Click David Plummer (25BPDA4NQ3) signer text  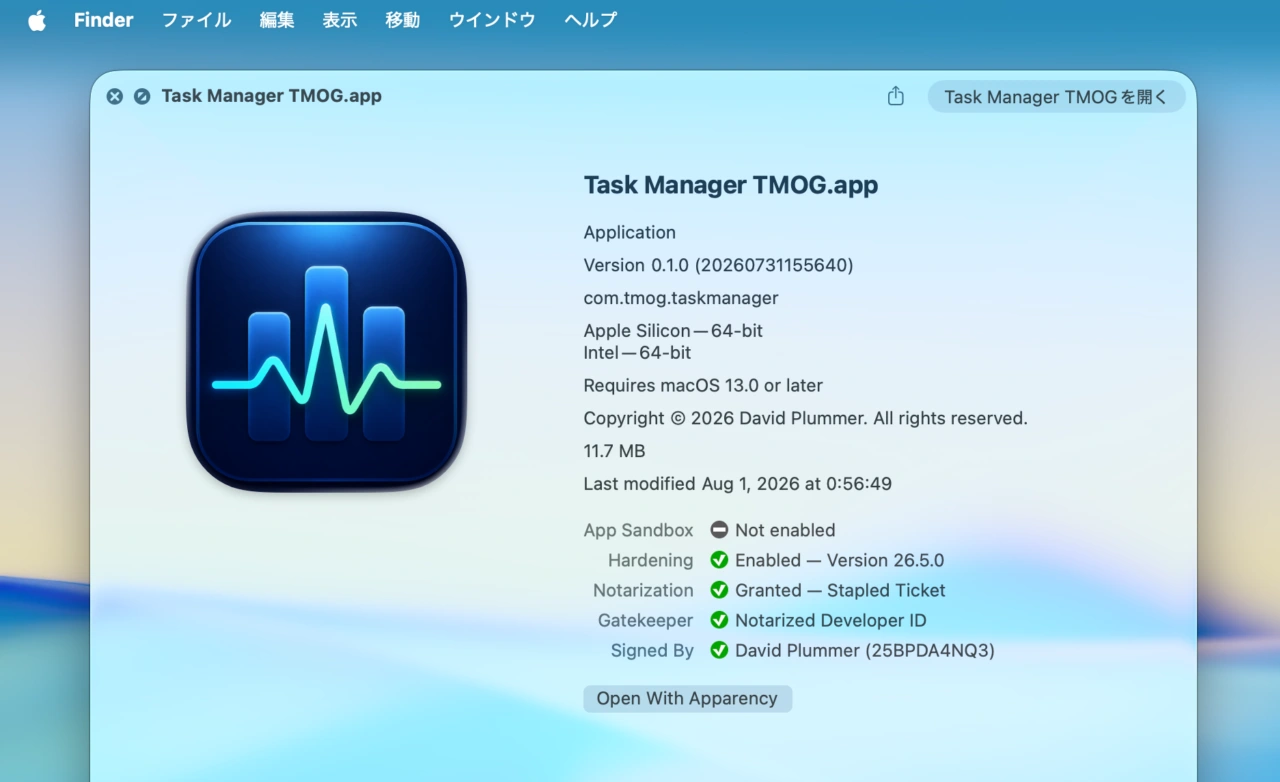[865, 650]
